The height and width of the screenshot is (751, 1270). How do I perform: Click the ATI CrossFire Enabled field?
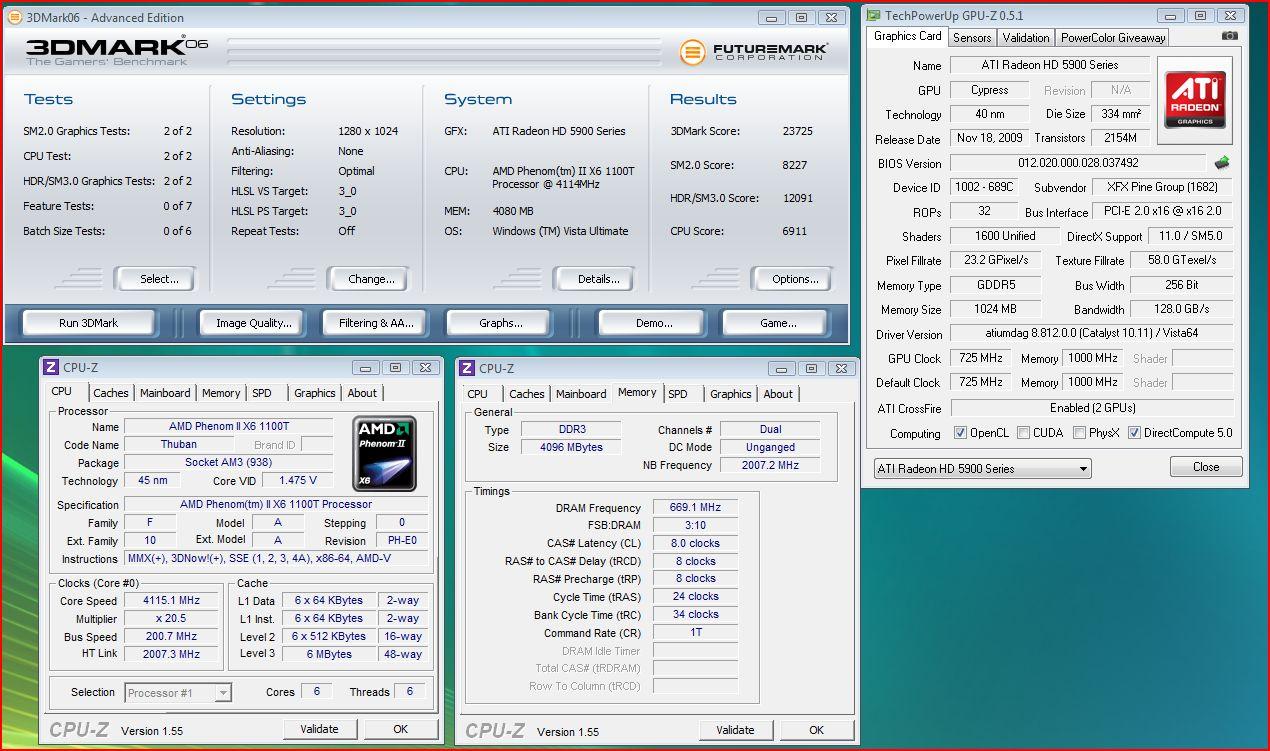(x=1091, y=408)
